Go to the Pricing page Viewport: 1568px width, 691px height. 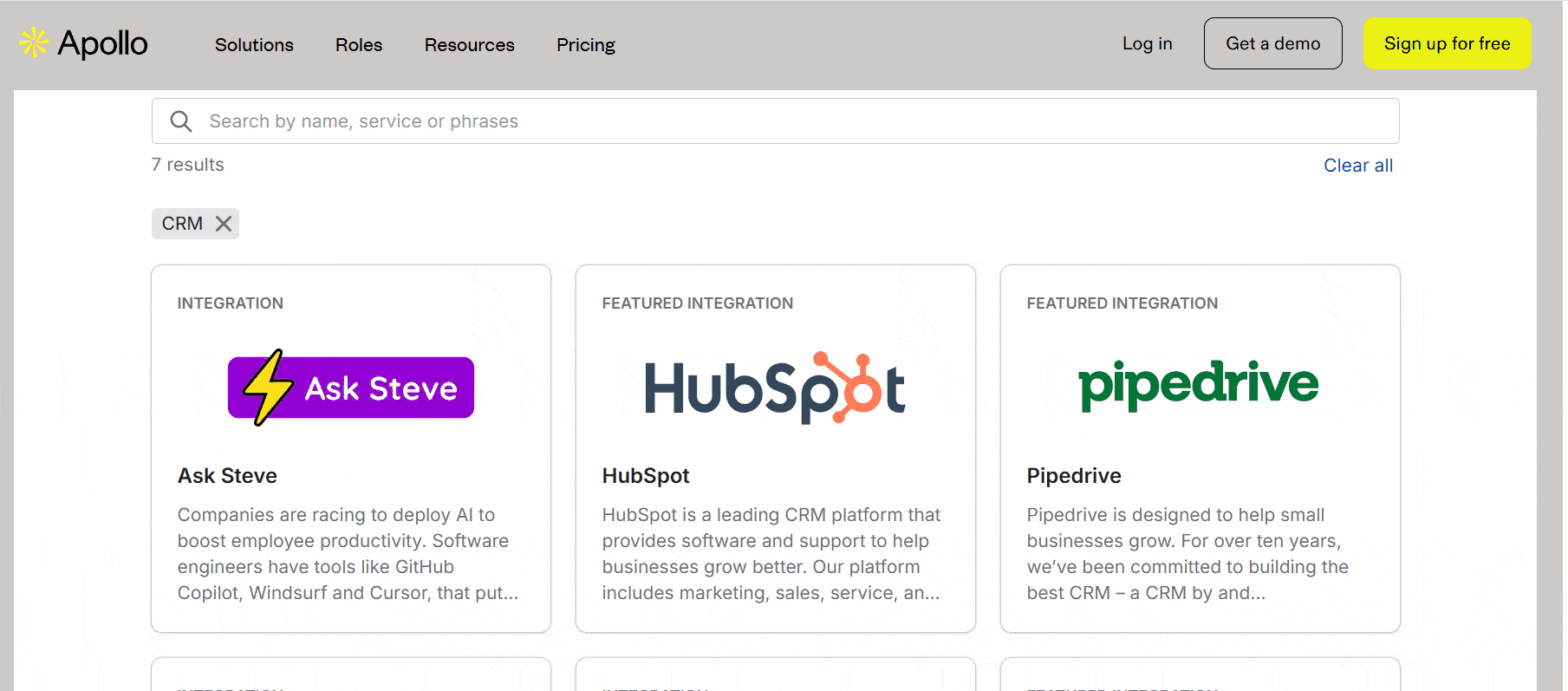(586, 45)
